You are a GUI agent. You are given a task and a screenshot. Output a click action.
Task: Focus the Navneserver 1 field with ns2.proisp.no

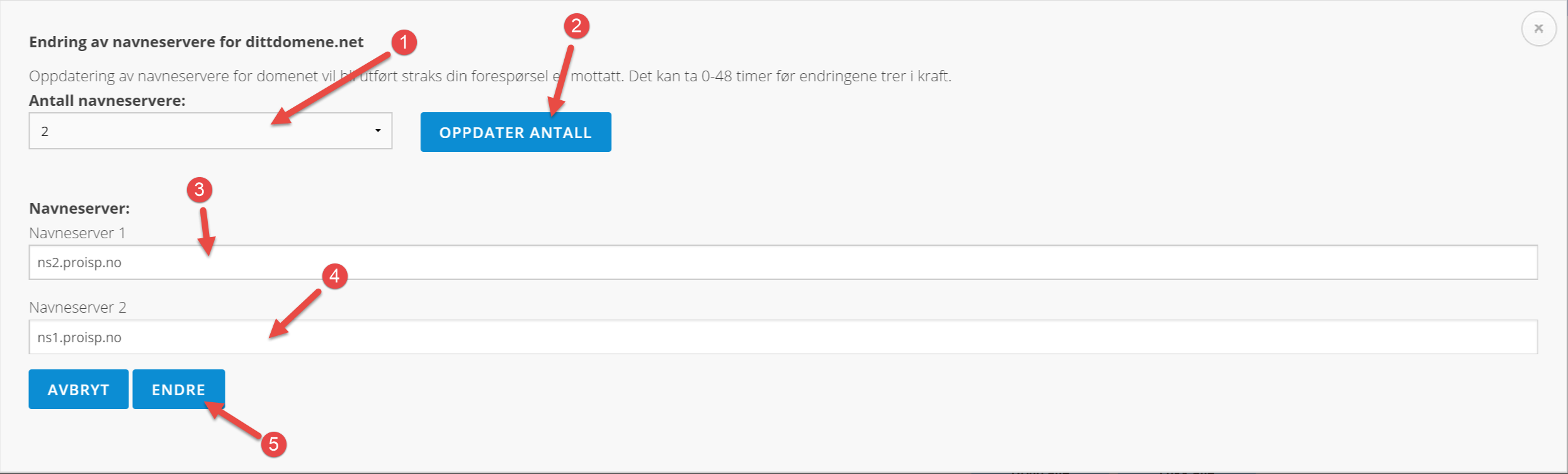point(783,262)
